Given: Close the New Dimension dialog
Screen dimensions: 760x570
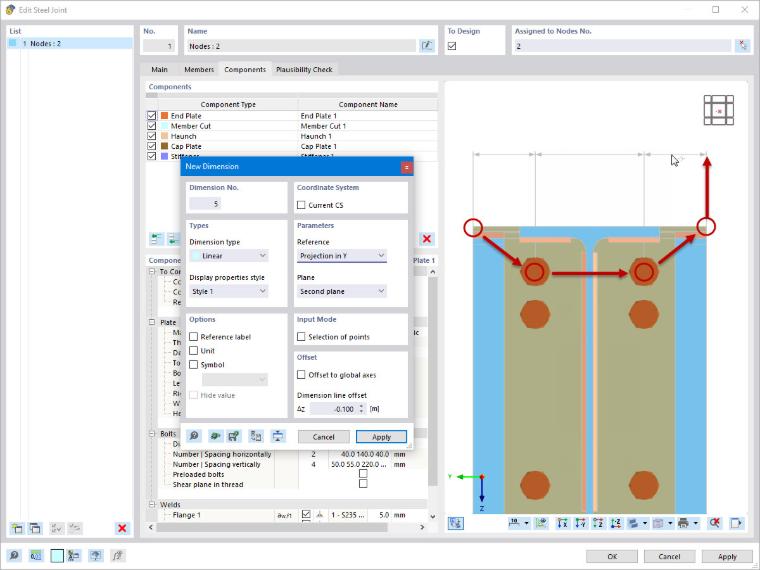Looking at the screenshot, I should 406,167.
